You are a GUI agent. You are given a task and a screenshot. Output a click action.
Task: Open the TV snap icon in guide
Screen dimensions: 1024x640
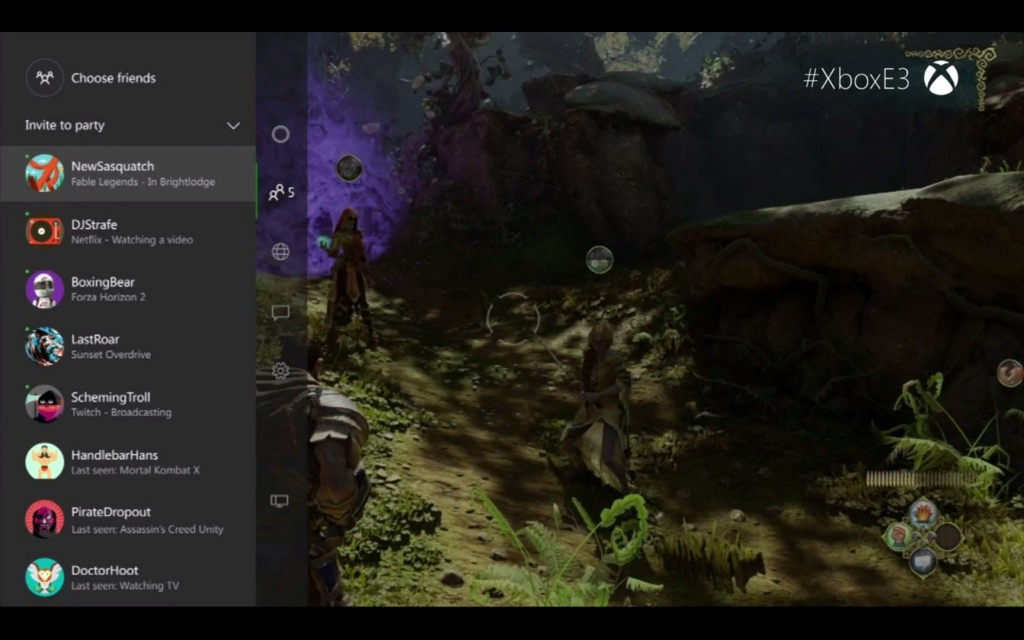[x=280, y=501]
